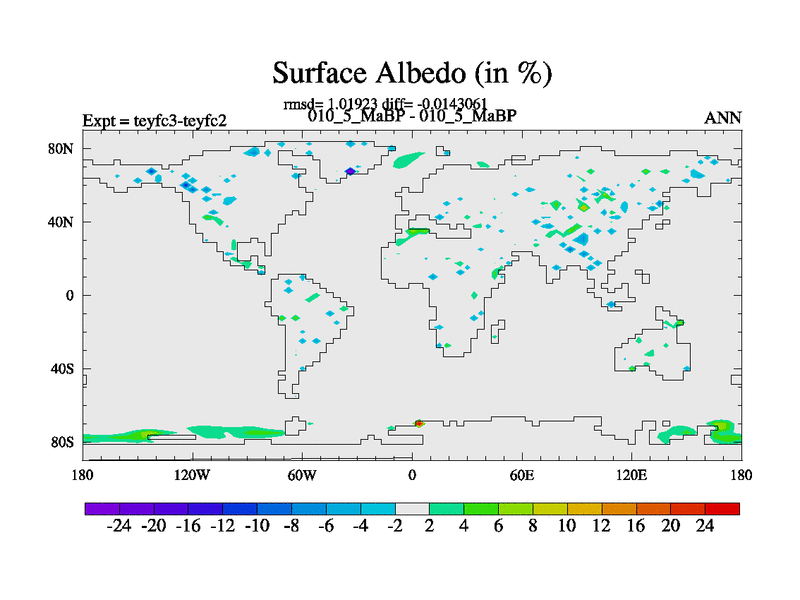Pick the white swatch between -2 and 2

pyautogui.click(x=412, y=509)
